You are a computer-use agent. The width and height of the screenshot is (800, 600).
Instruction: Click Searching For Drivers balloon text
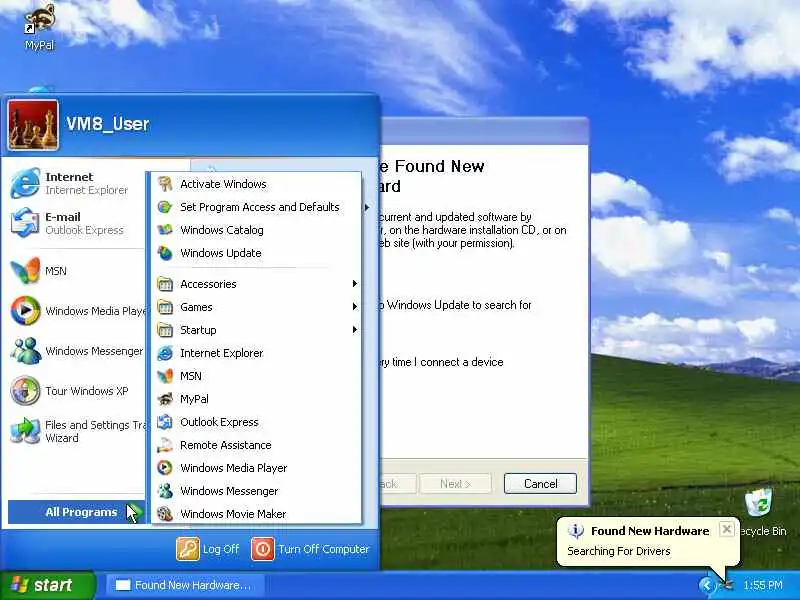coord(618,551)
